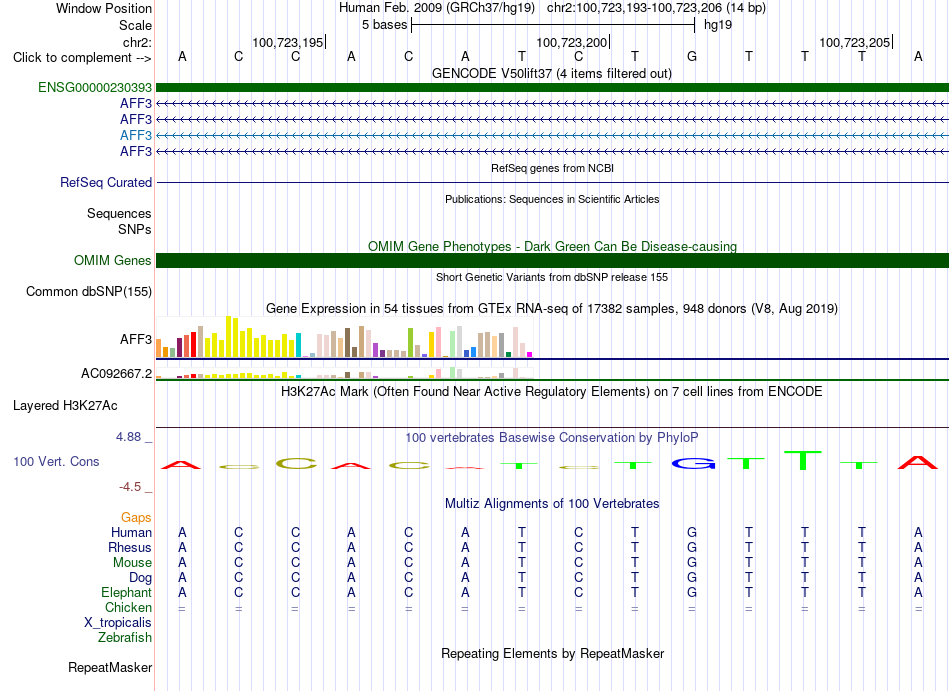The height and width of the screenshot is (691, 950).
Task: Click the 'RefSeq genes from NCBI' title
Action: [552, 168]
